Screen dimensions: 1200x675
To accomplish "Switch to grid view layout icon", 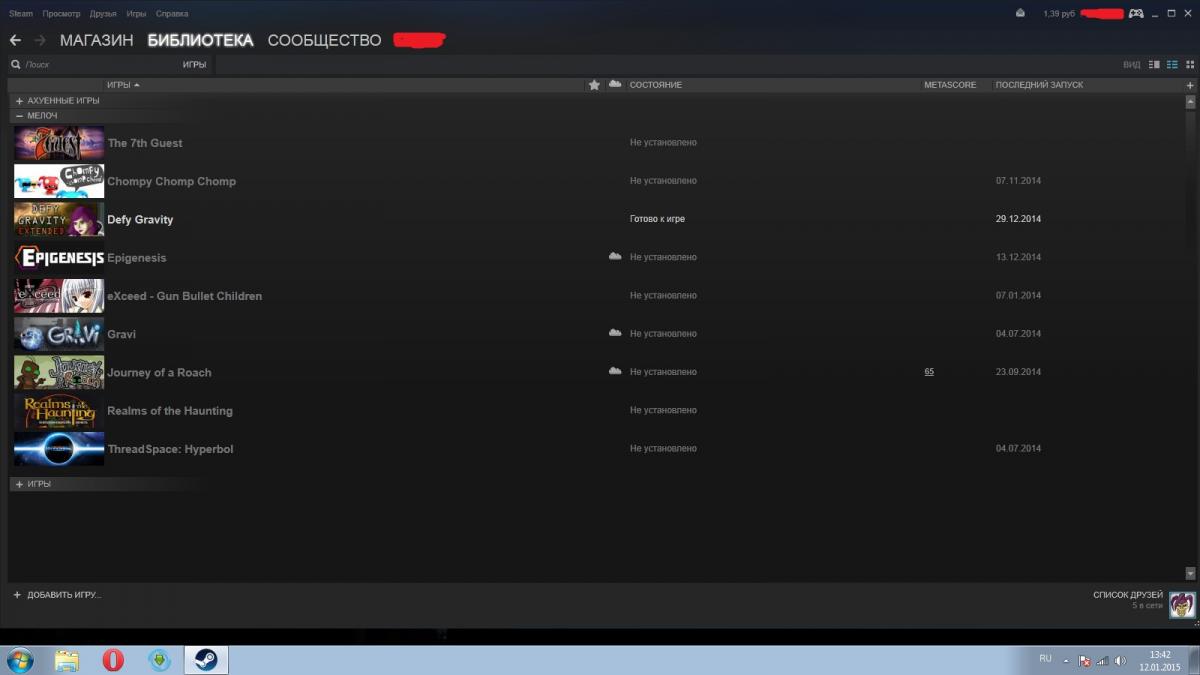I will click(1189, 64).
